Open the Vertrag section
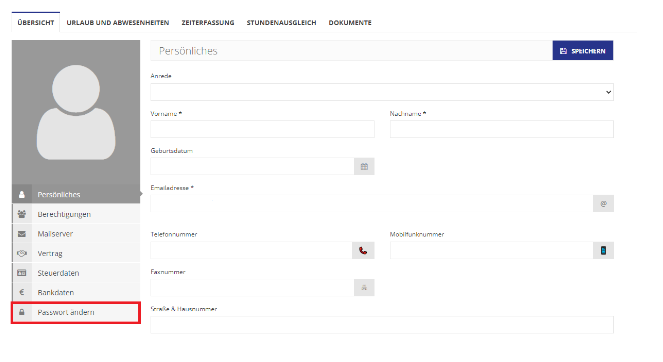663x362 pixels. coord(76,253)
